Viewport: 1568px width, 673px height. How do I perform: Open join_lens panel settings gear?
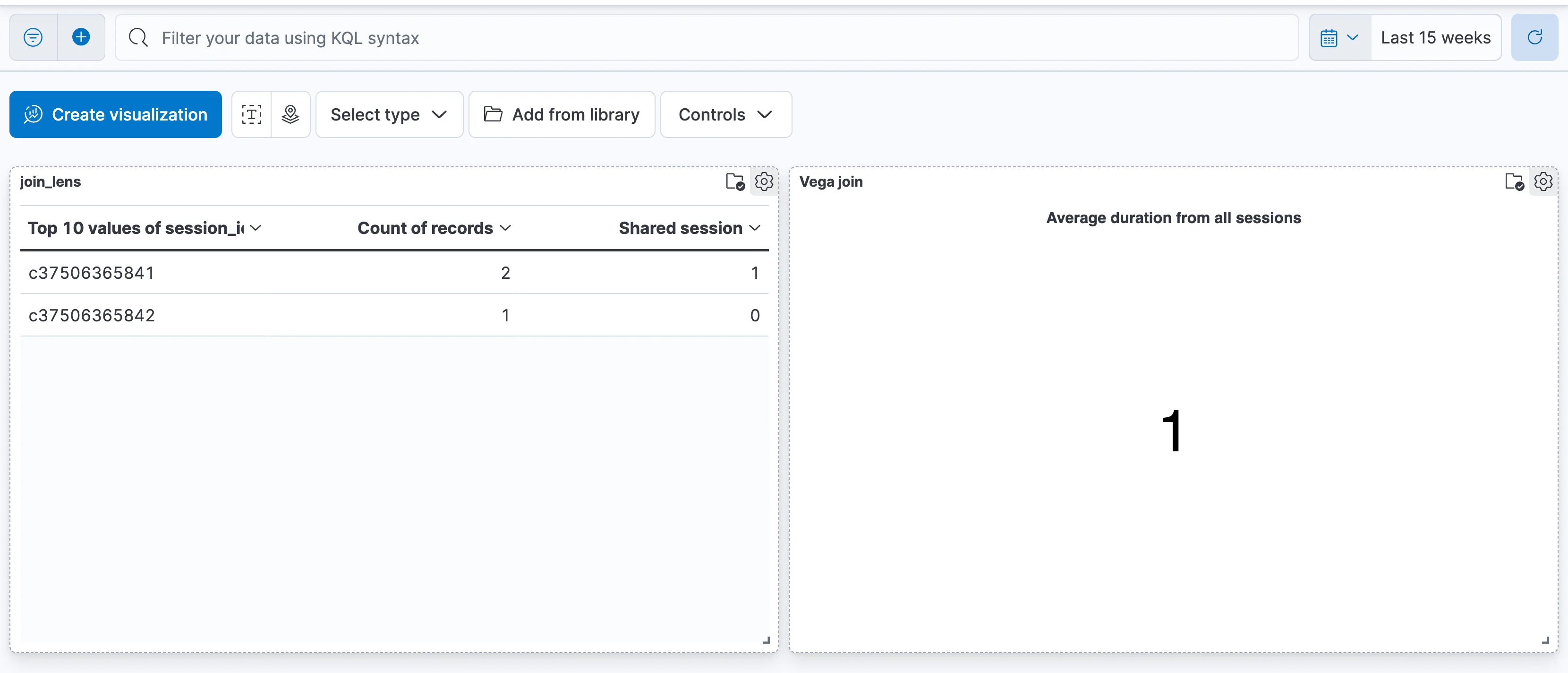pos(764,181)
